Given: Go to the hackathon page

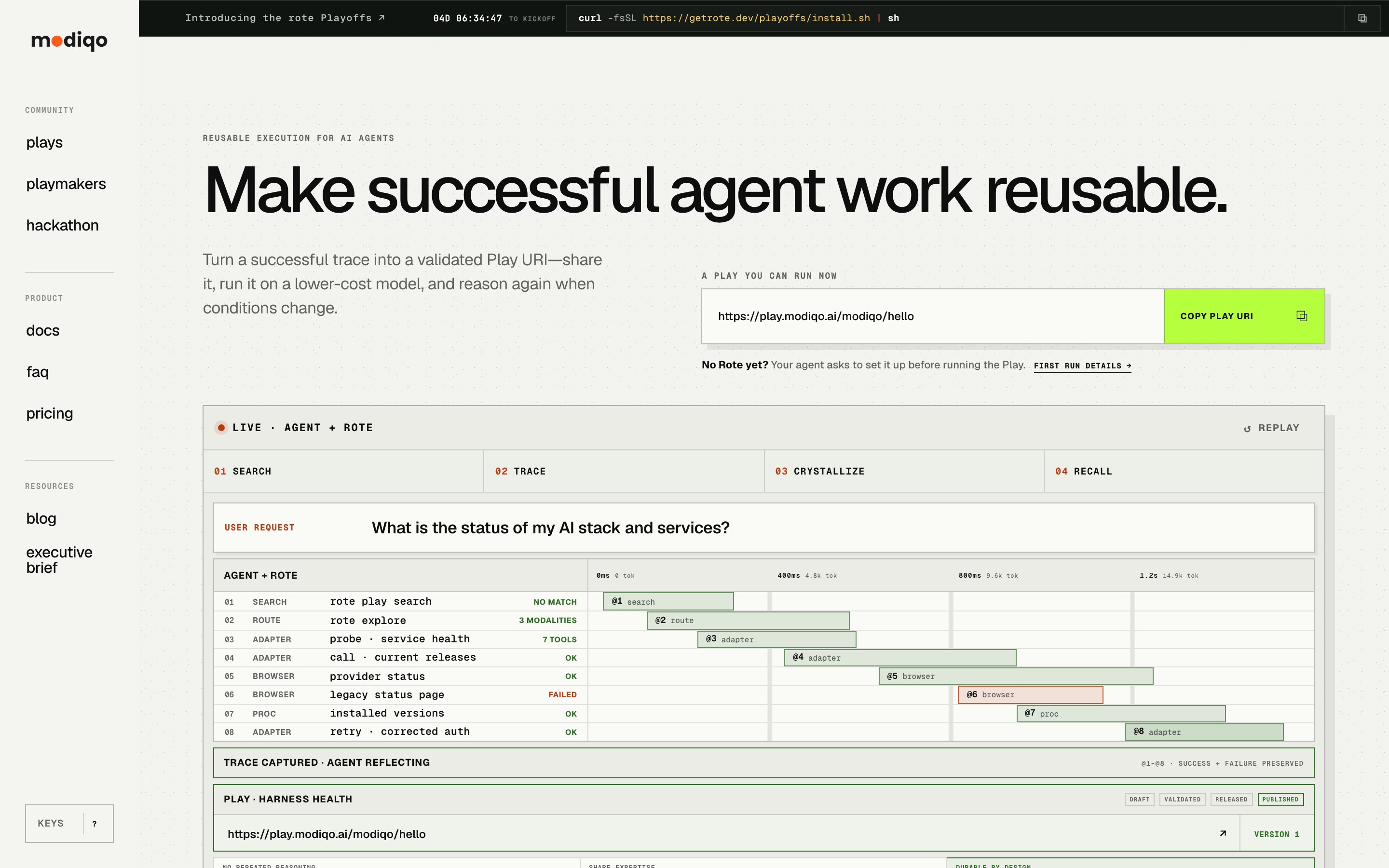Looking at the screenshot, I should (63, 225).
